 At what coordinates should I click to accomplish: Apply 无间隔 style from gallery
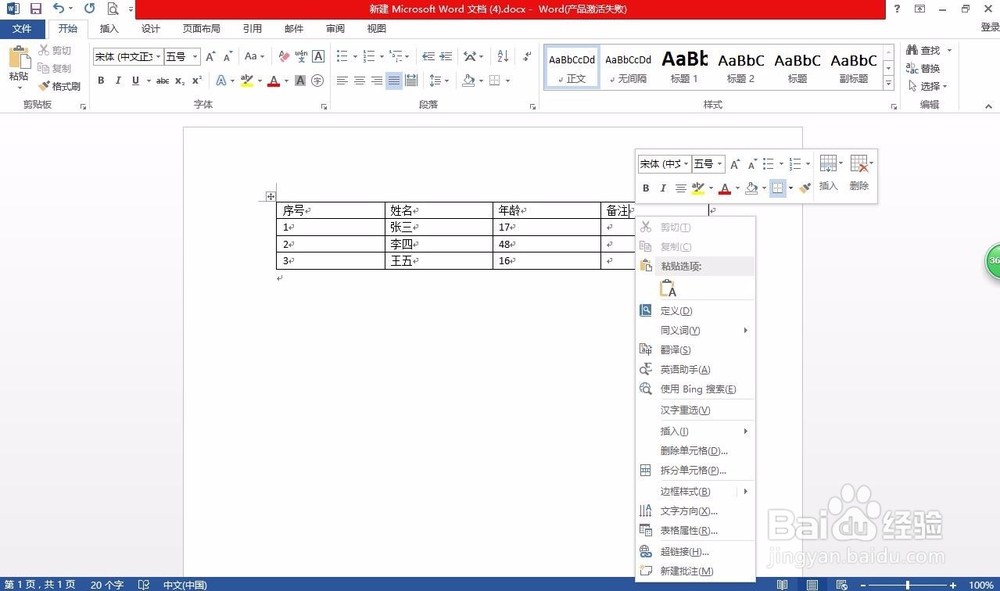628,66
